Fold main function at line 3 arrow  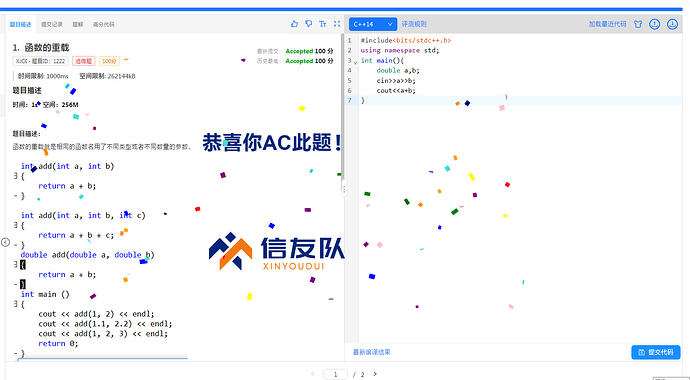[356, 62]
